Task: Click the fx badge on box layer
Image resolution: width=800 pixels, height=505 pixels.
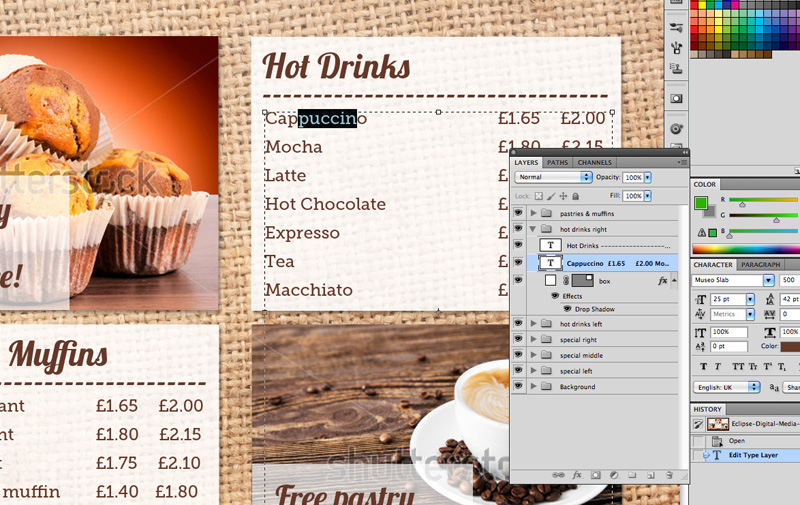Action: 662,281
